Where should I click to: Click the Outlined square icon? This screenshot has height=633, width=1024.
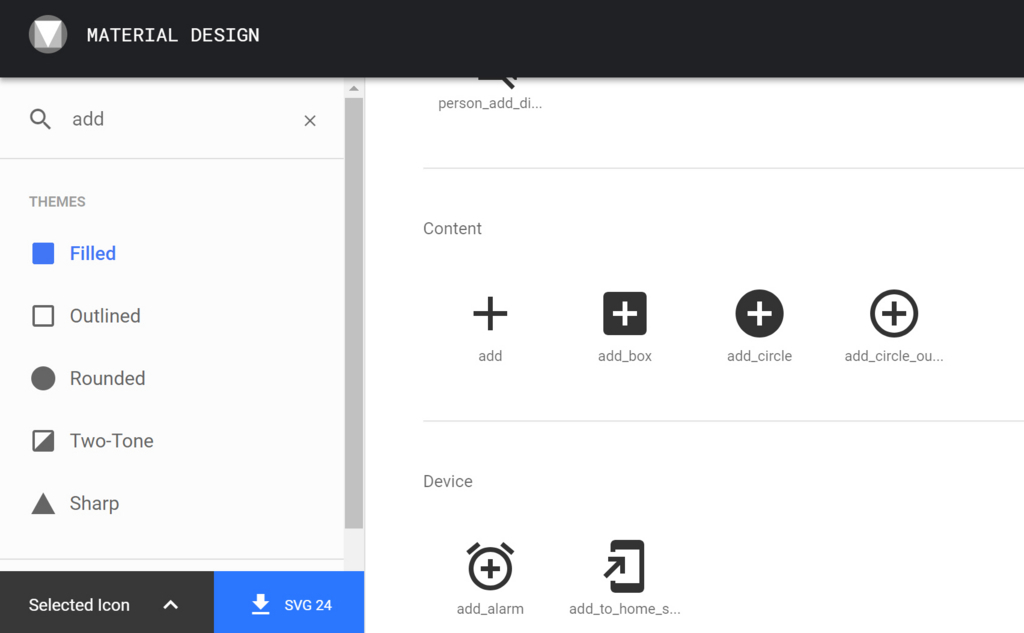point(43,316)
